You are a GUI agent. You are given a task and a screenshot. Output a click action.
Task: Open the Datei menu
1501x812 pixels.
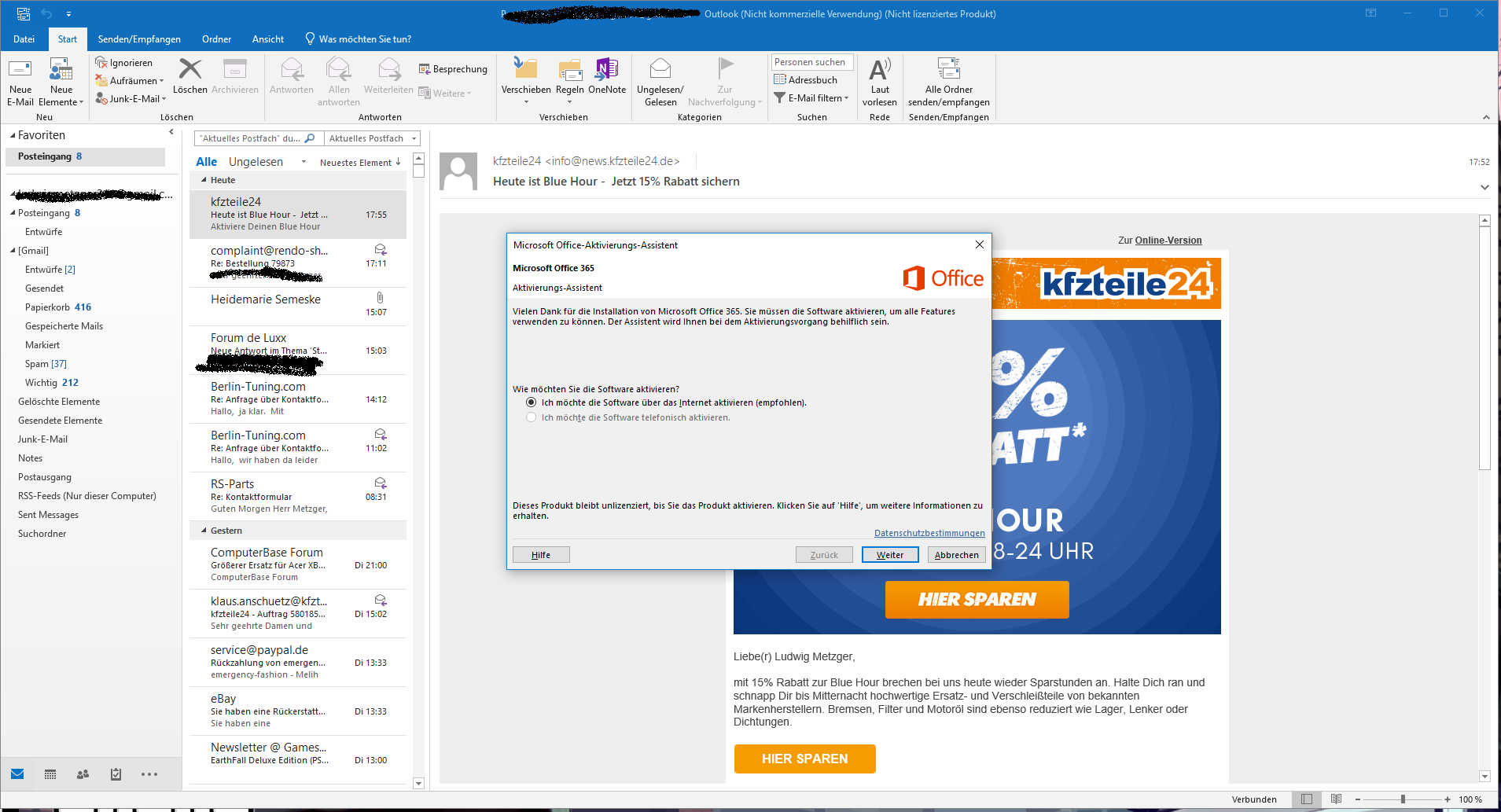[x=24, y=39]
